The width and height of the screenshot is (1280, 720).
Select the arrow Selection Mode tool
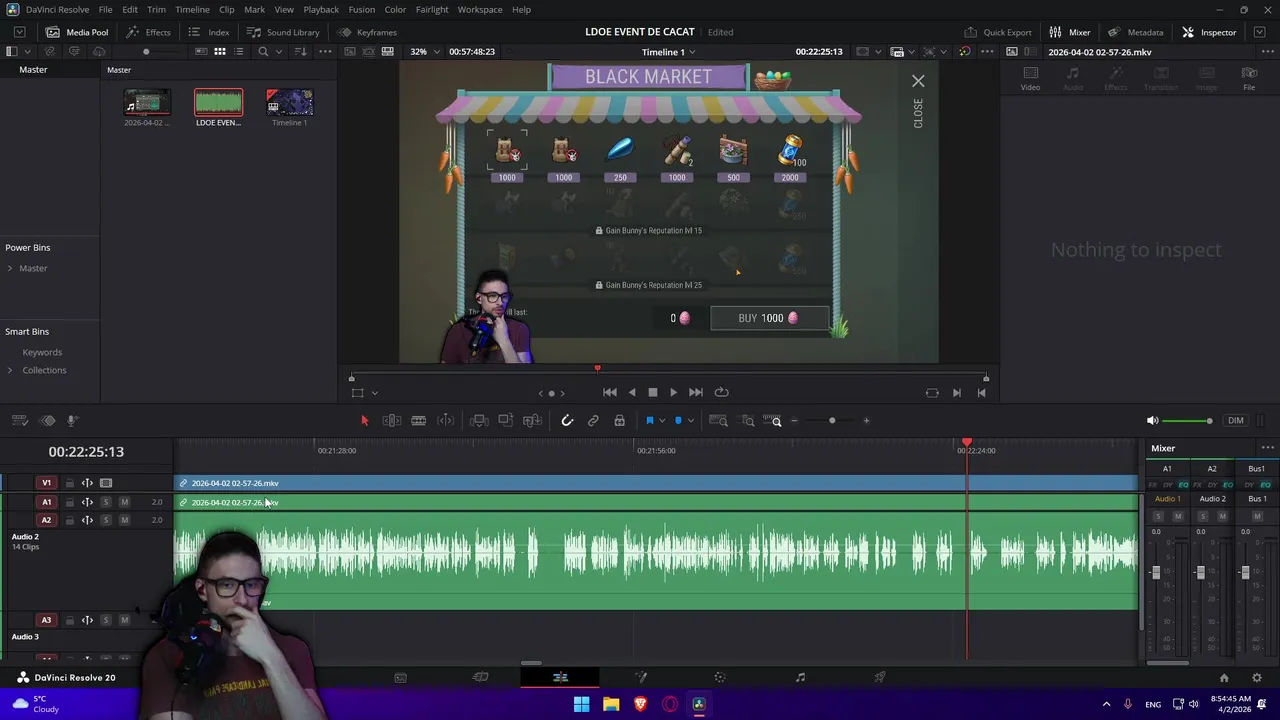[x=364, y=421]
